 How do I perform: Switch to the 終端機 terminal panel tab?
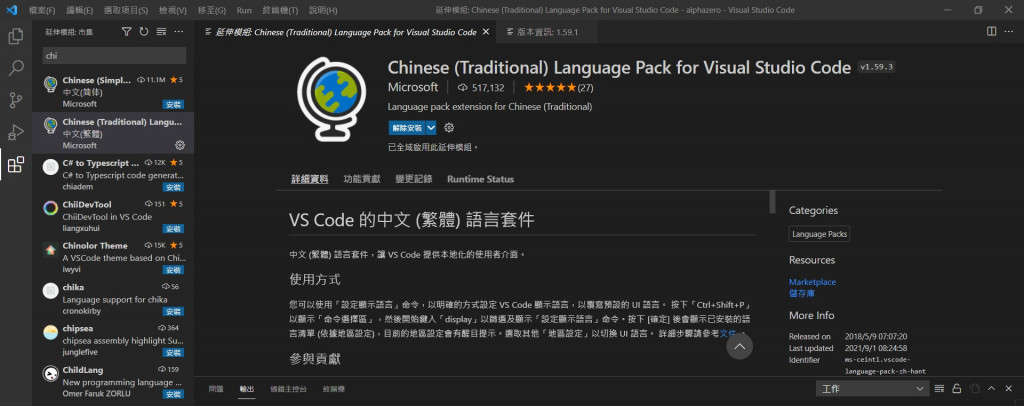(334, 389)
